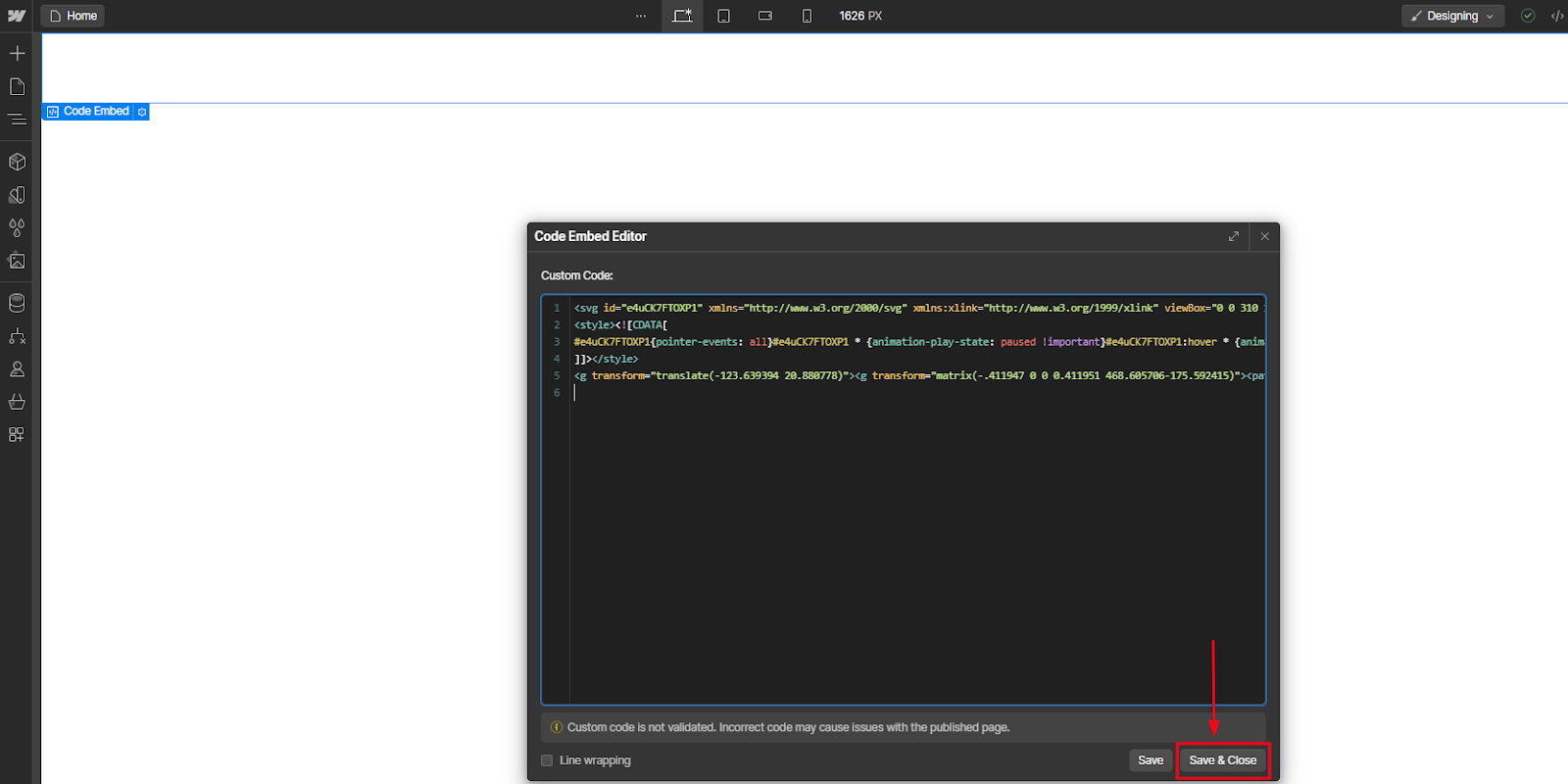The image size is (1568, 784).
Task: Enable the Line wrapping checkbox
Action: pos(547,760)
